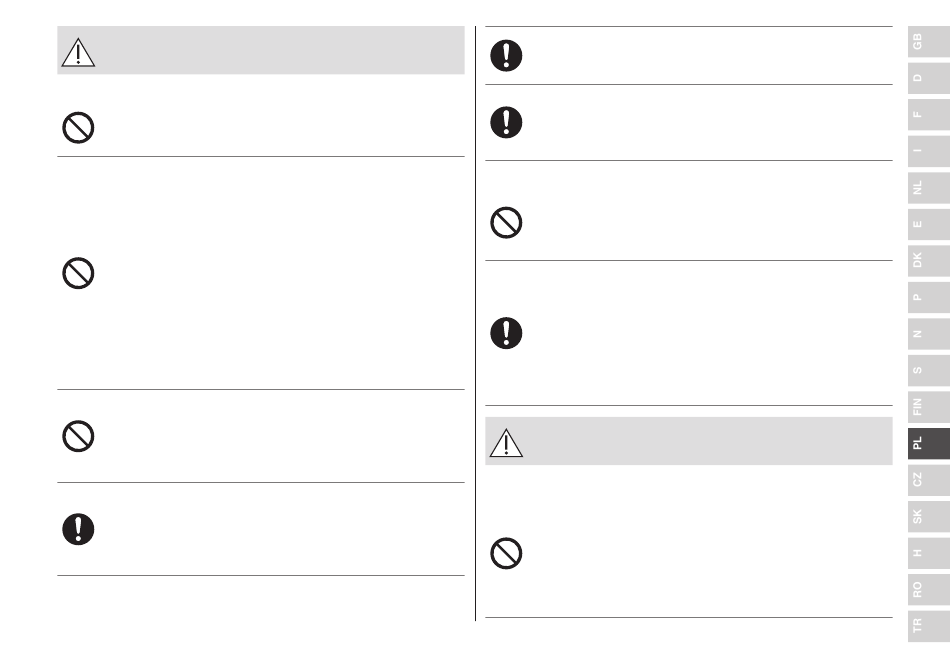Choose the FIN language tab
The width and height of the screenshot is (950, 668).
tap(929, 407)
